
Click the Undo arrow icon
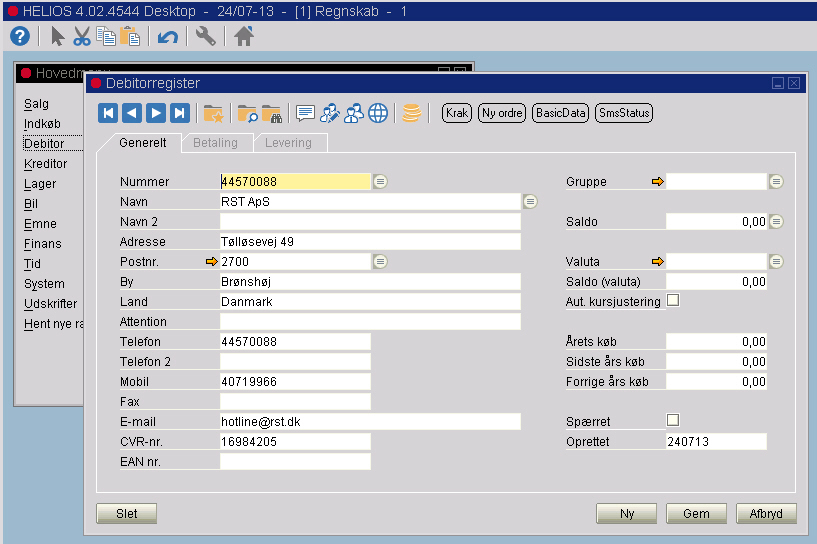pyautogui.click(x=167, y=37)
